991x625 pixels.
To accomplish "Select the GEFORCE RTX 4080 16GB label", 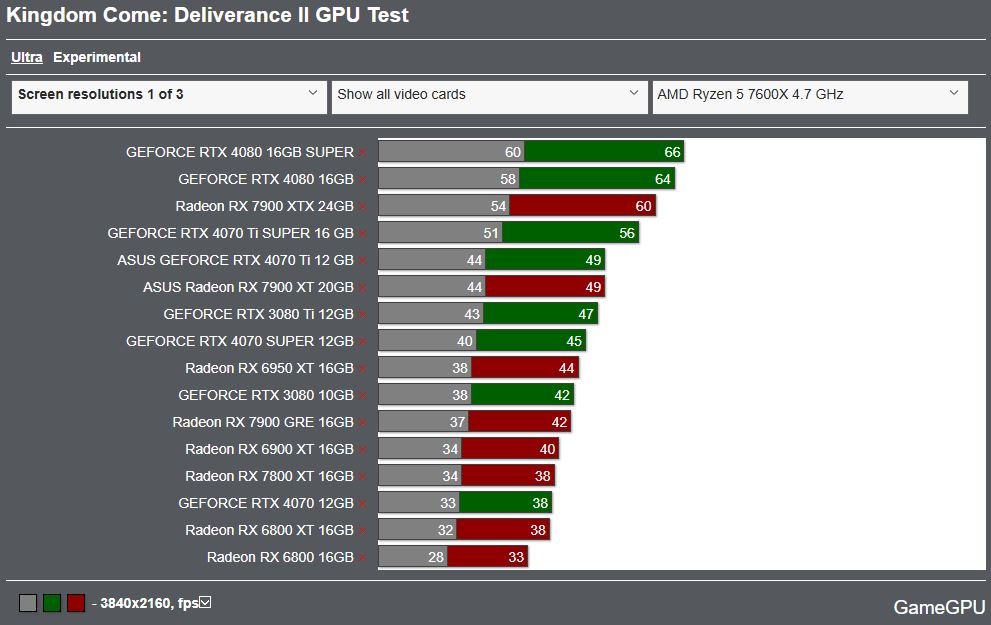I will (266, 179).
